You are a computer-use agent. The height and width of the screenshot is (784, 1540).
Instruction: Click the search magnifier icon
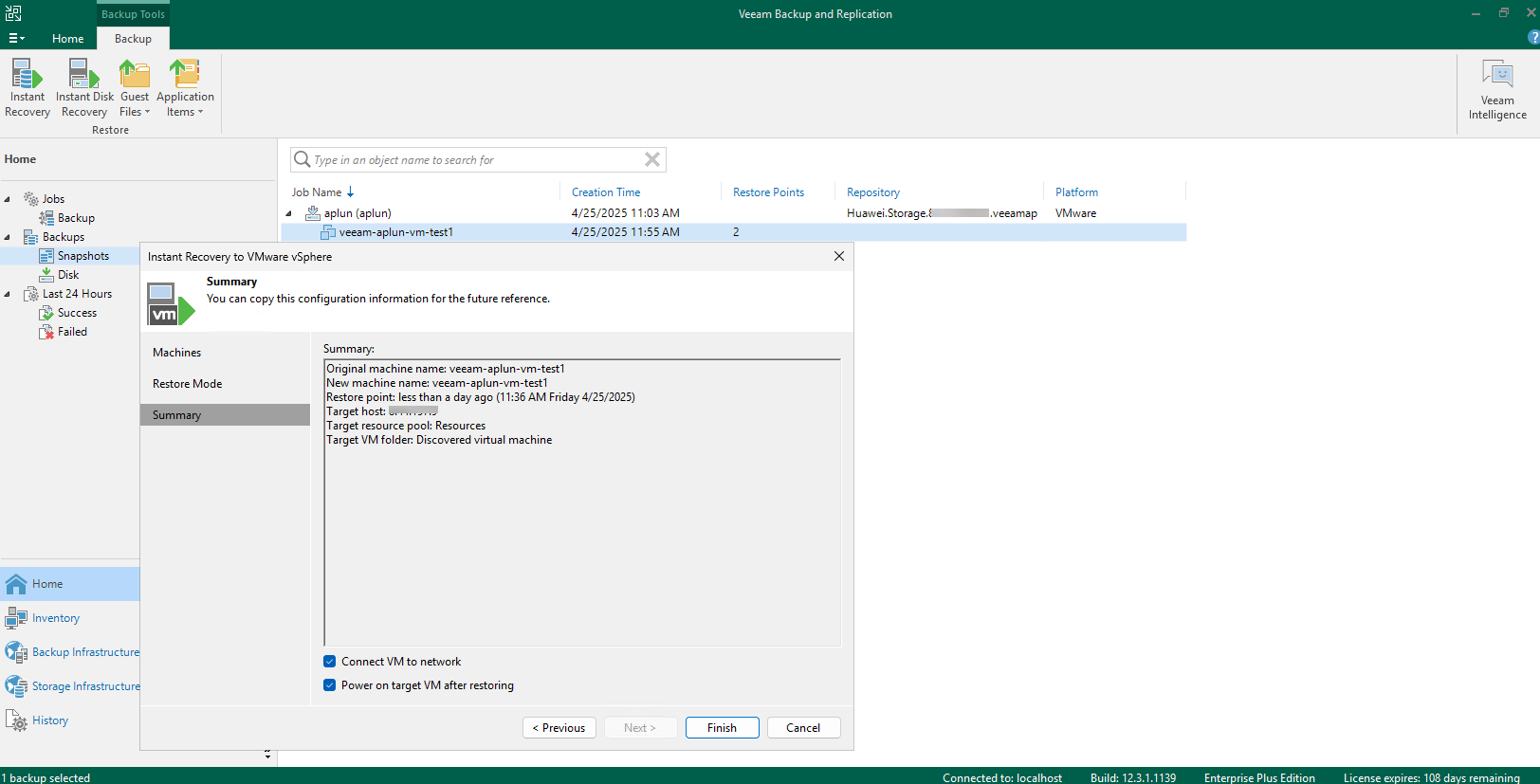coord(302,159)
